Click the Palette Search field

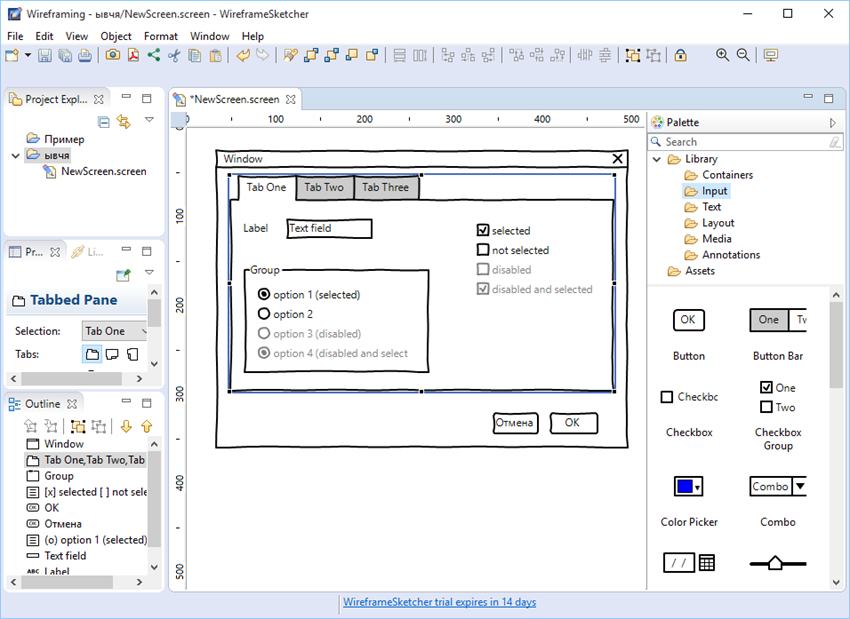[745, 142]
